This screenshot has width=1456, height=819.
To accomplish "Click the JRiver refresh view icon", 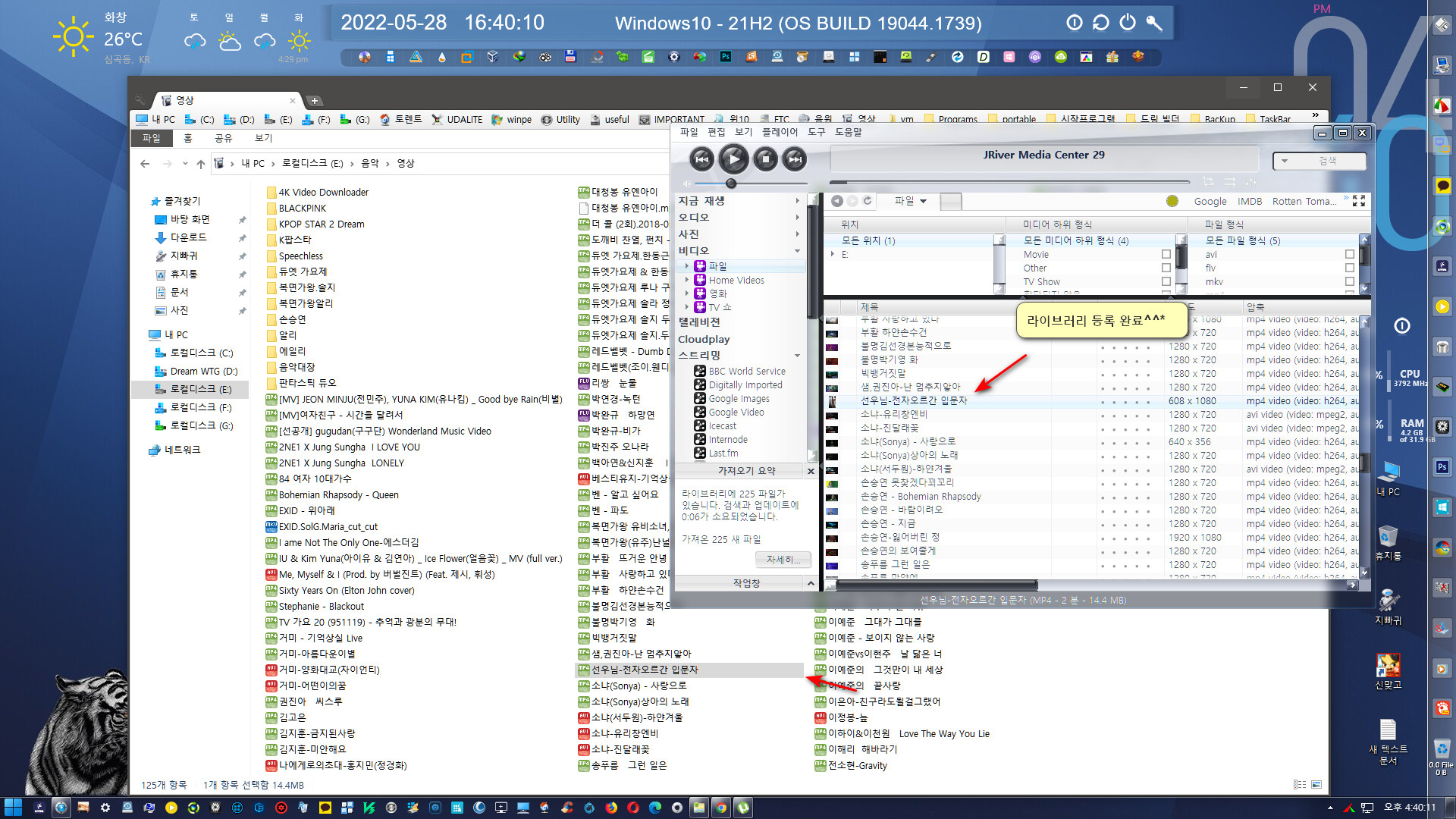I will 867,201.
